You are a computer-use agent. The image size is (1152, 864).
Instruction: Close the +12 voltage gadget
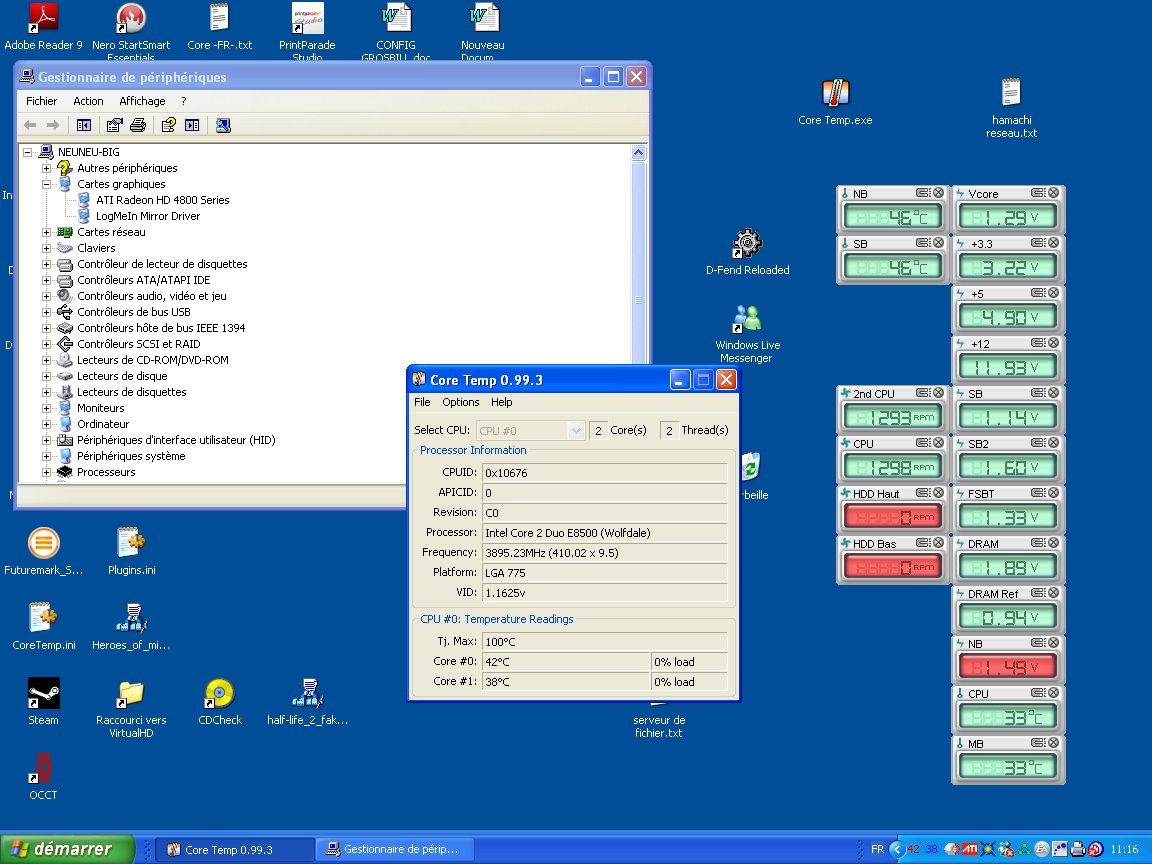click(1054, 342)
